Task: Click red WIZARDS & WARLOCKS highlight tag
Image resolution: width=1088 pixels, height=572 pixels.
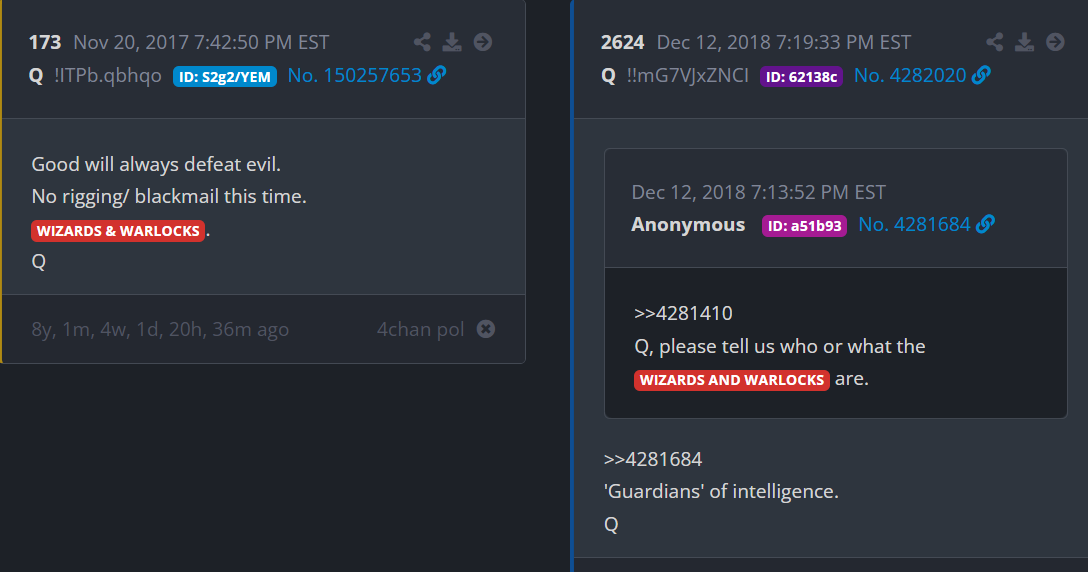Action: [x=118, y=231]
